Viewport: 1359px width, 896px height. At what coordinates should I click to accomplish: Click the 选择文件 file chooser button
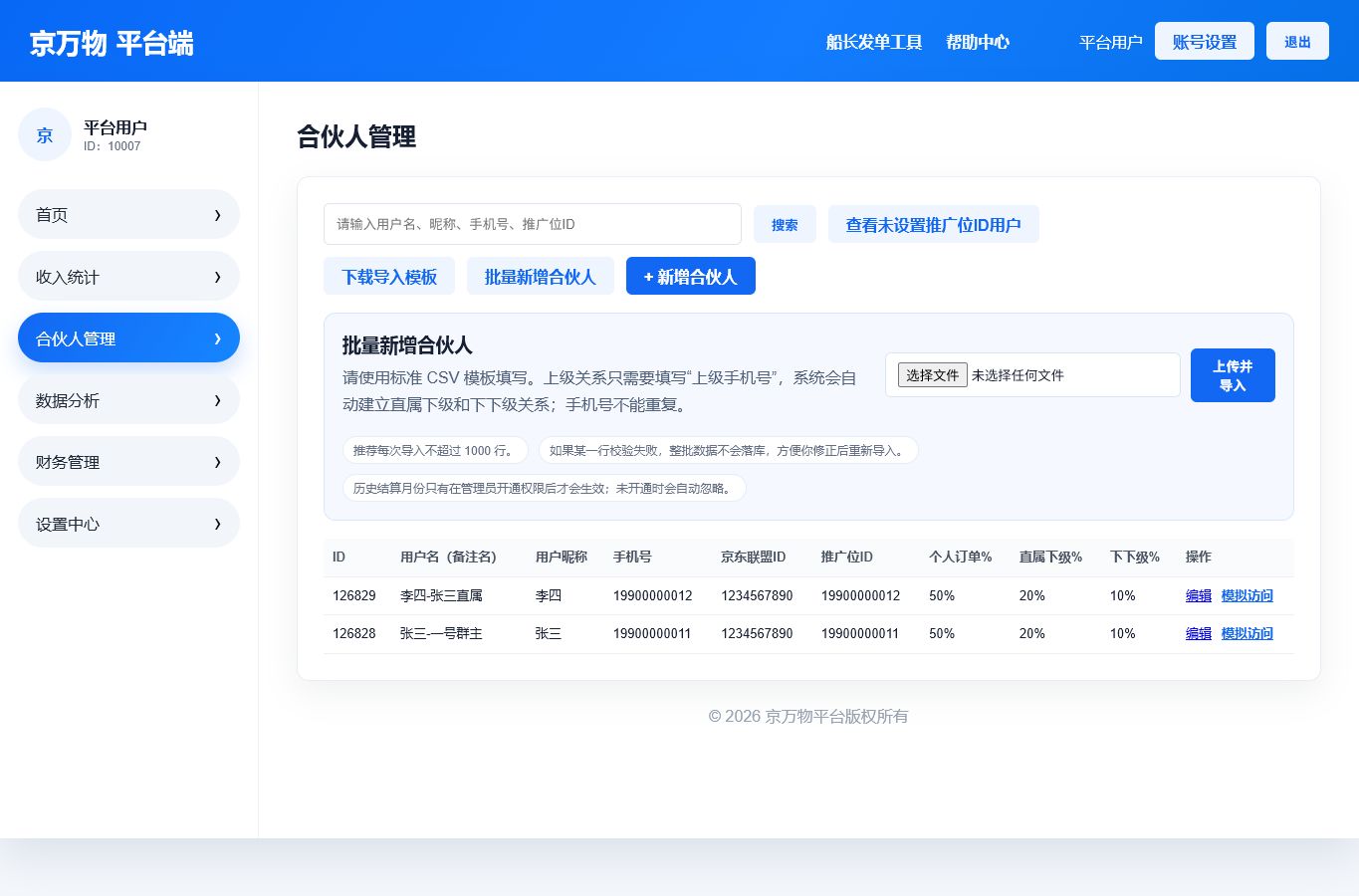pyautogui.click(x=933, y=375)
